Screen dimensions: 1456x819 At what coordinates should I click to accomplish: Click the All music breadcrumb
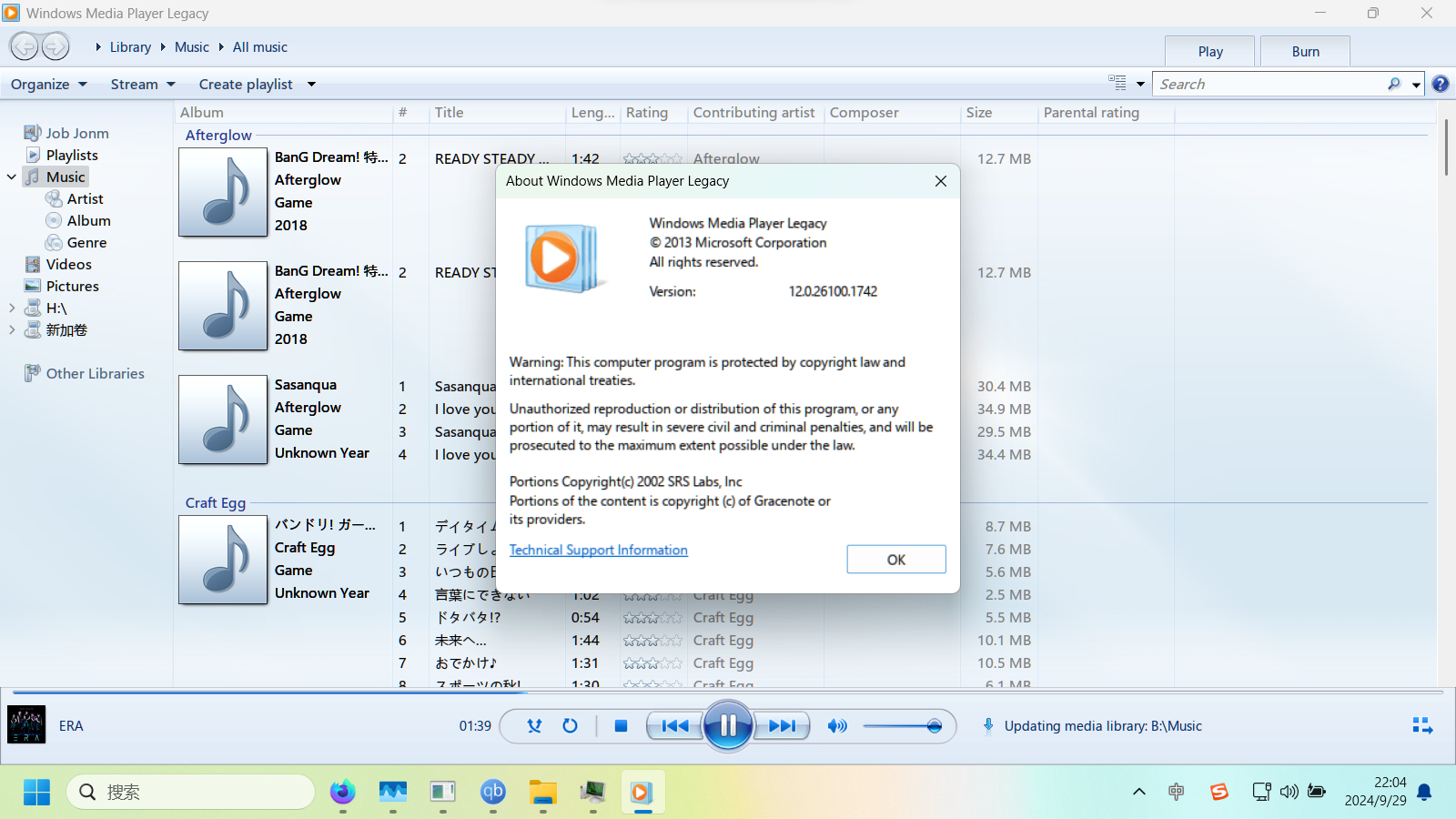(259, 46)
